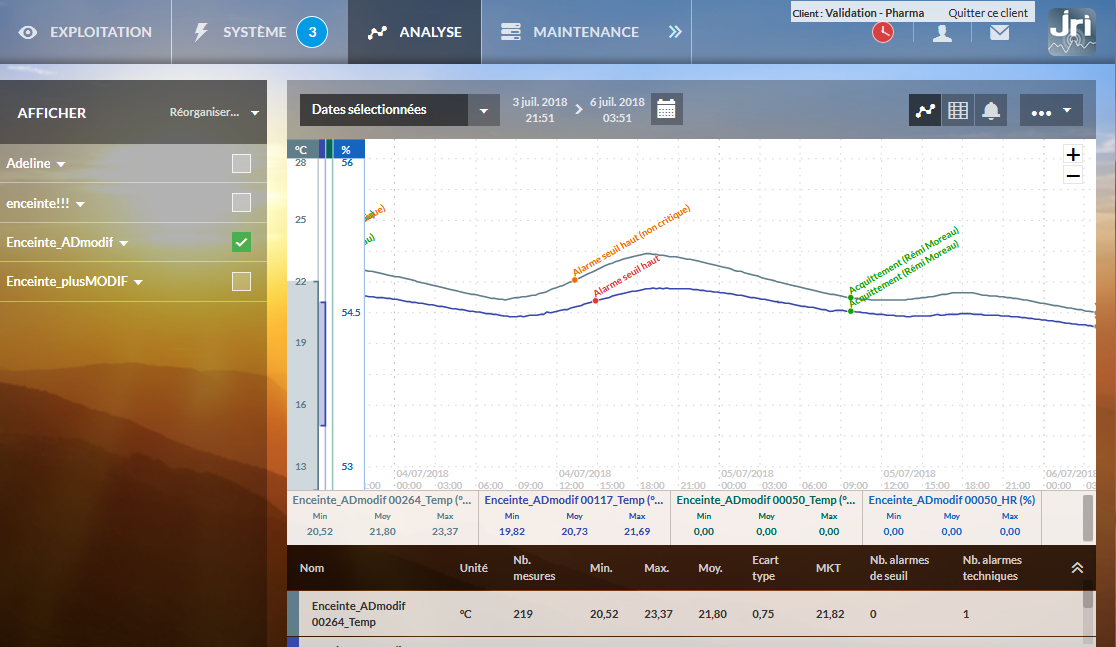This screenshot has width=1116, height=647.
Task: Click the blue vertical temperature range bar
Action: [x=322, y=364]
